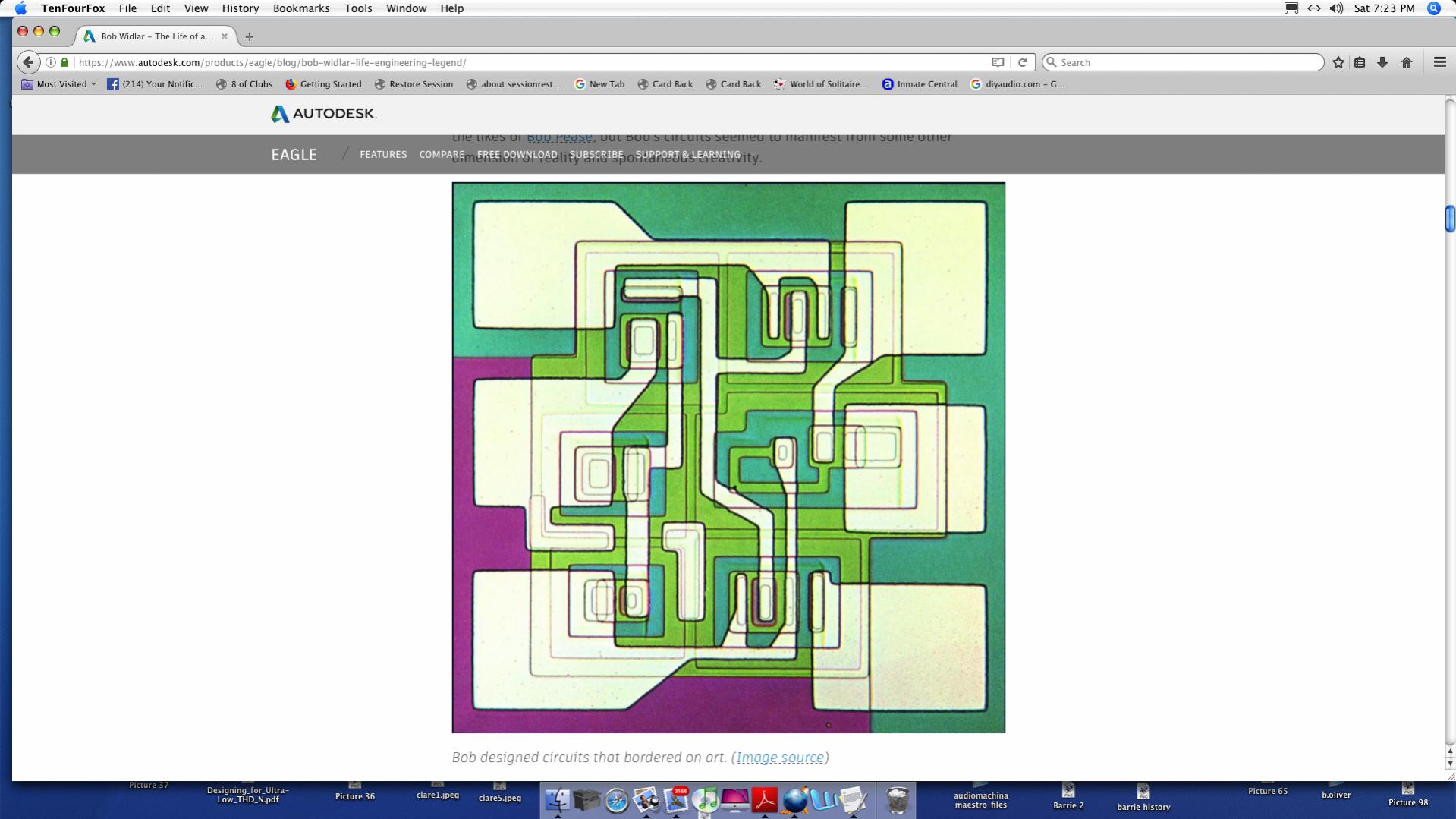
Task: Open Finder from the Dock
Action: coord(558,800)
